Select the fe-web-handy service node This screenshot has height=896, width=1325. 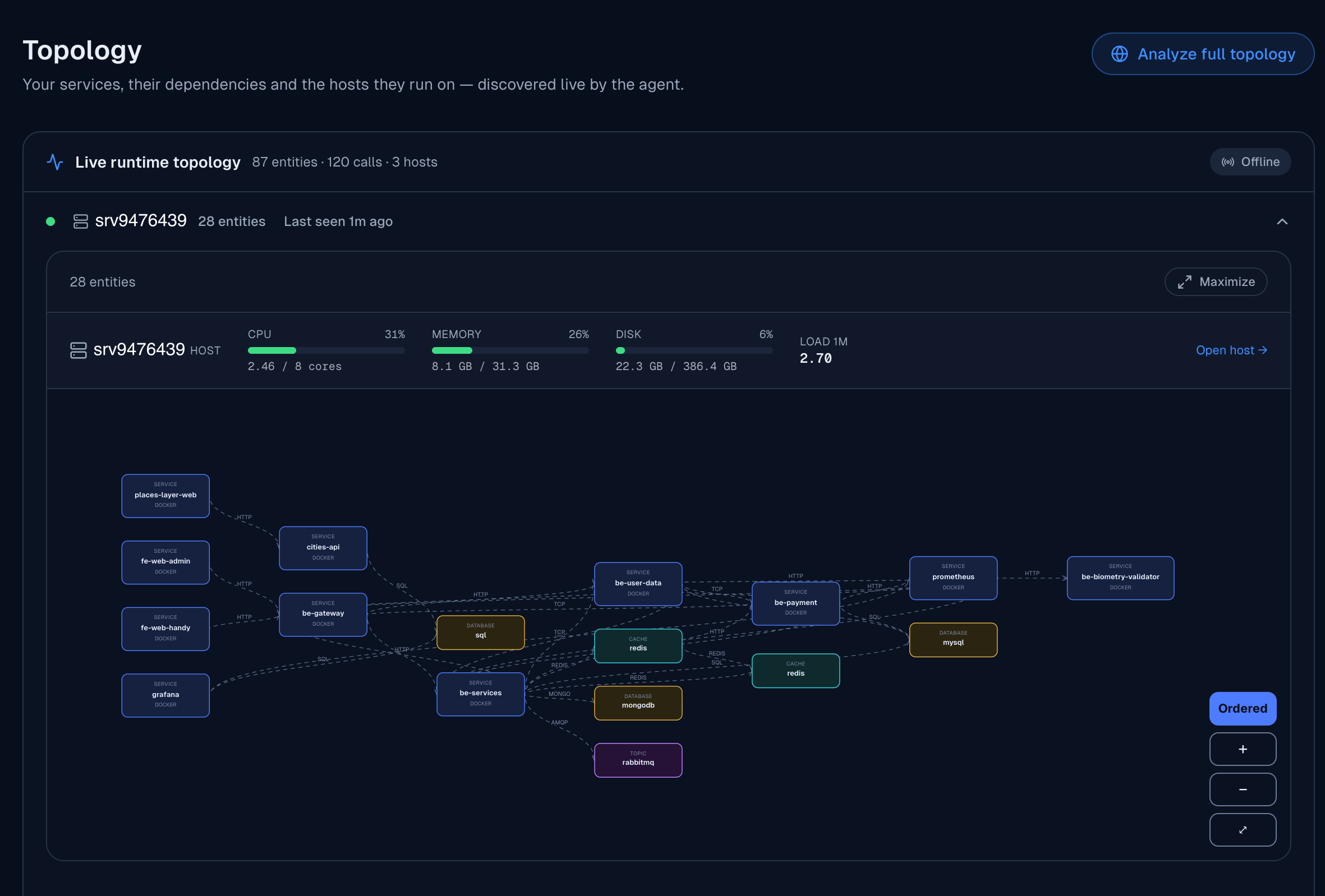click(165, 629)
